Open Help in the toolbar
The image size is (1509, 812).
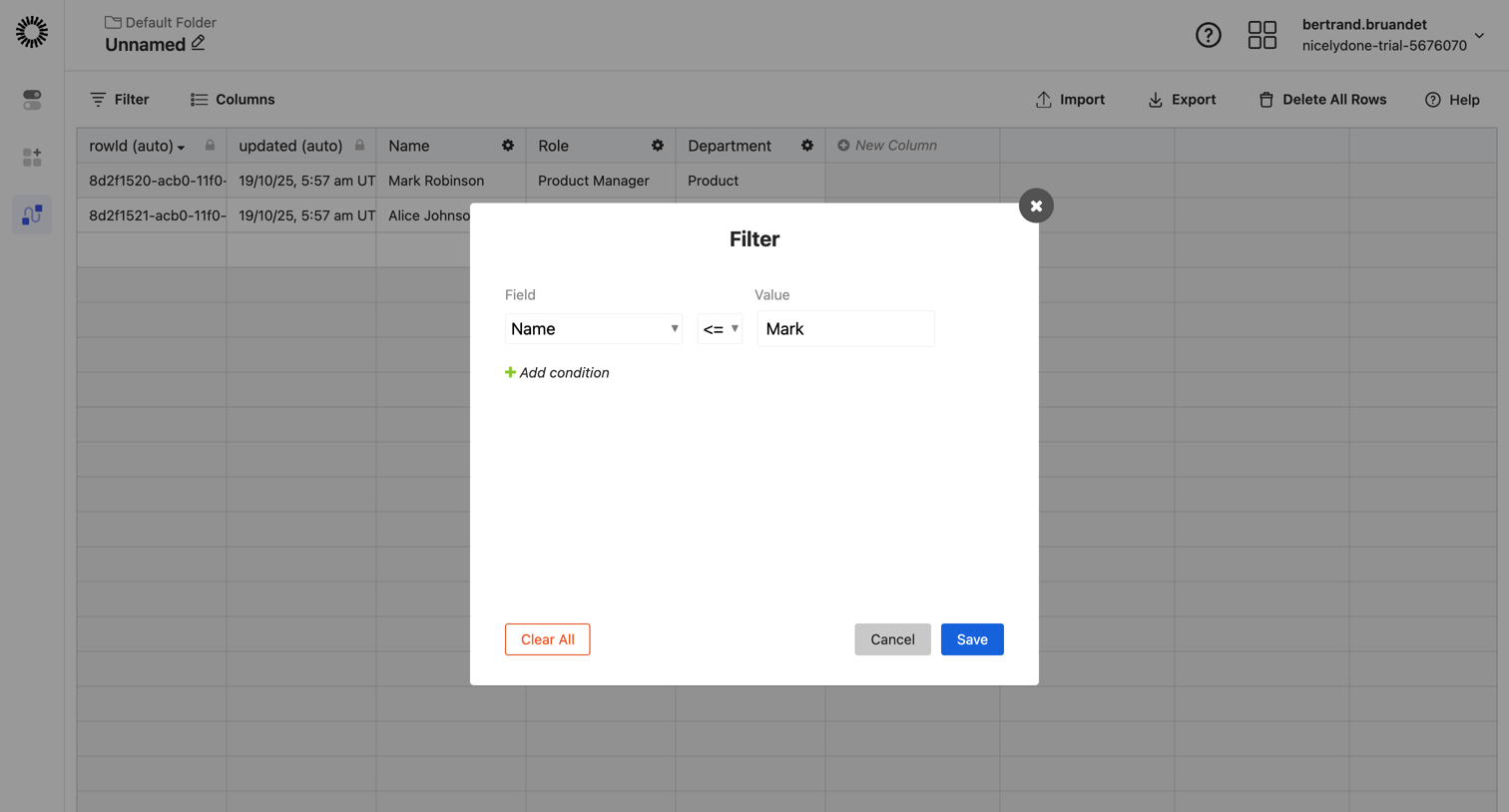pos(1452,100)
